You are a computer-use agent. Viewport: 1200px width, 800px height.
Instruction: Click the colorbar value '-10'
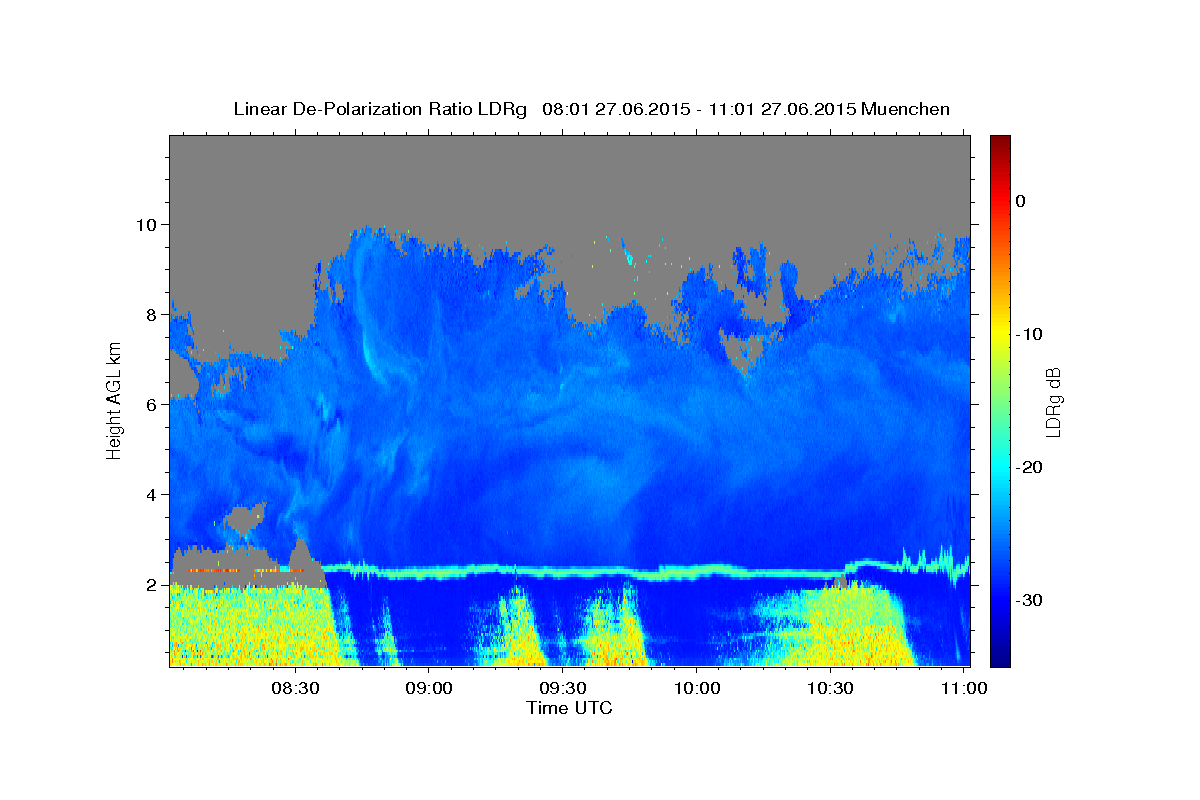(1030, 334)
